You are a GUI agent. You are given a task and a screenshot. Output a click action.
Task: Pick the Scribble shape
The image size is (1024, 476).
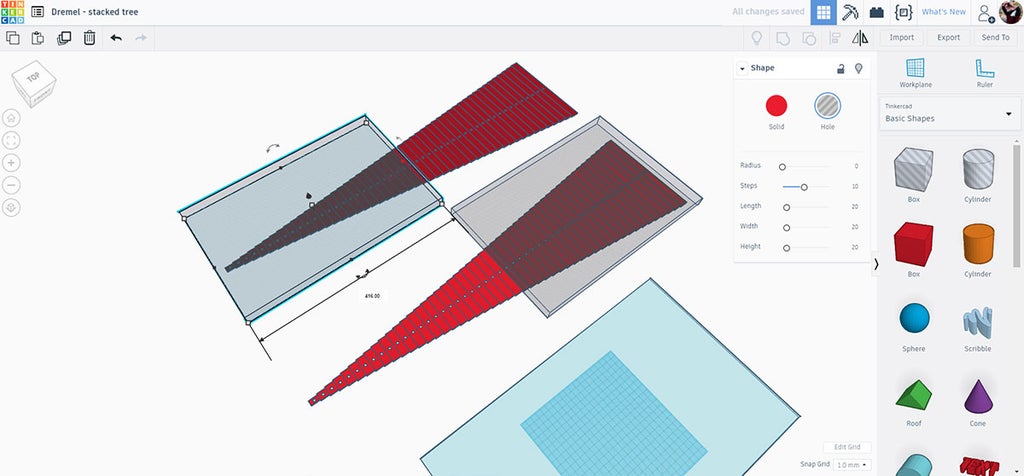coord(978,323)
